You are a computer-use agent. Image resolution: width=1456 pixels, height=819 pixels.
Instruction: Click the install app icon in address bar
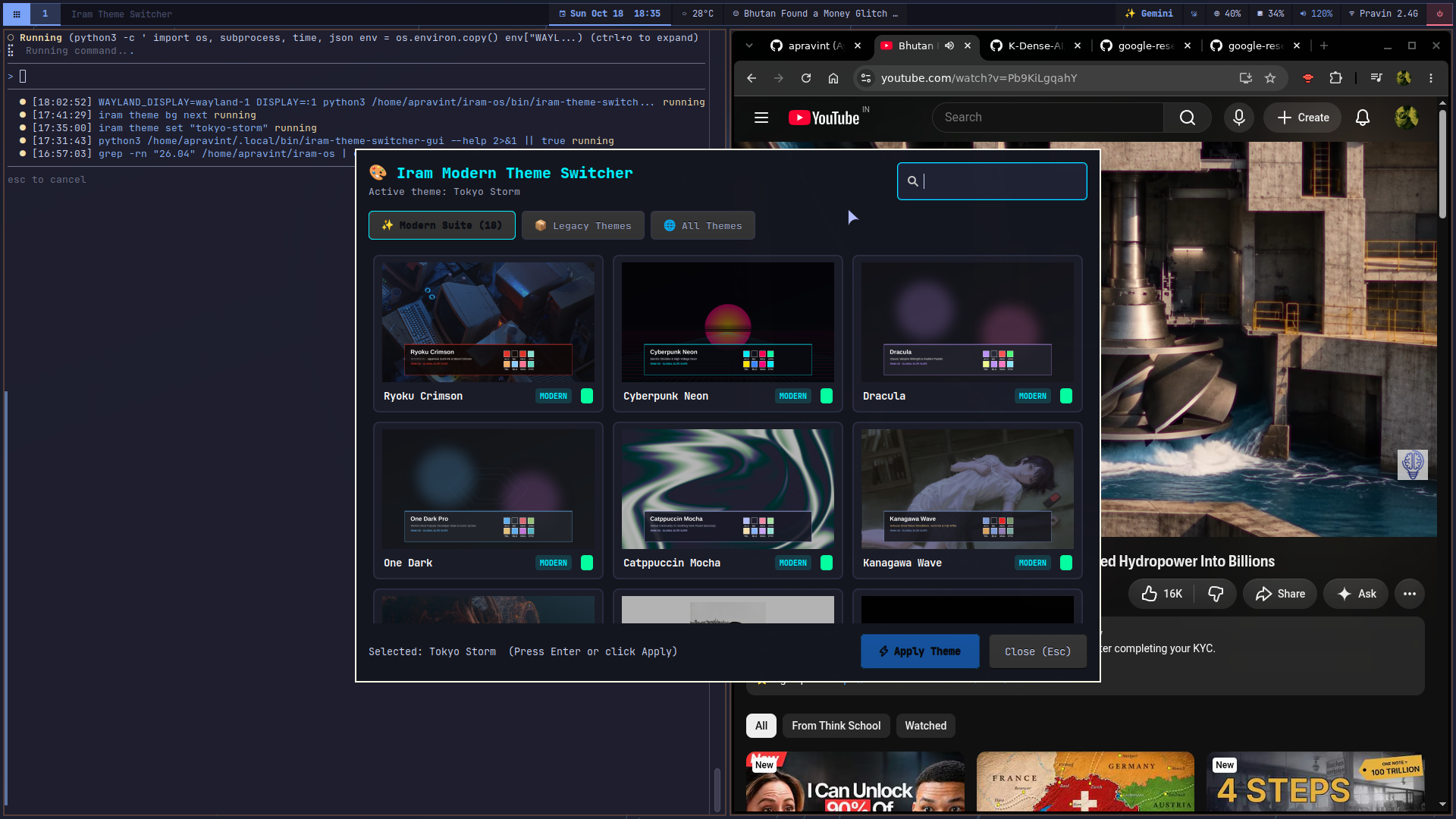point(1245,78)
